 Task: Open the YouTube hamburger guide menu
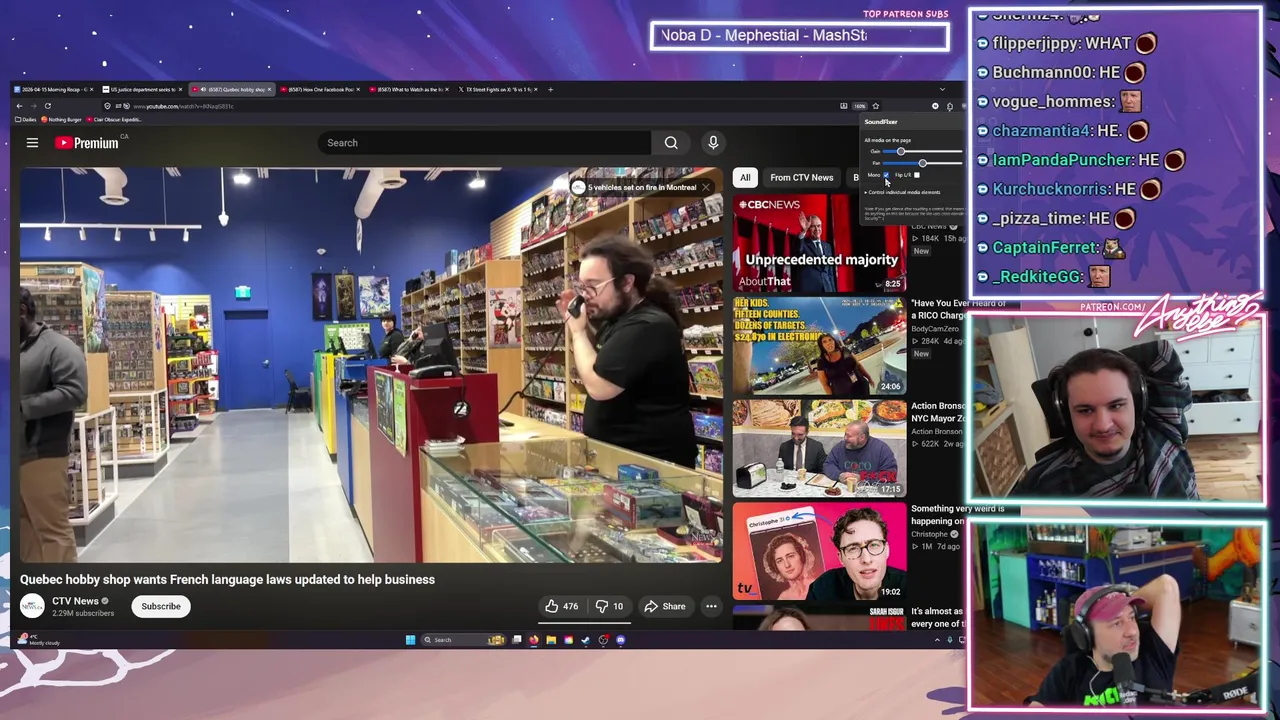click(x=32, y=143)
